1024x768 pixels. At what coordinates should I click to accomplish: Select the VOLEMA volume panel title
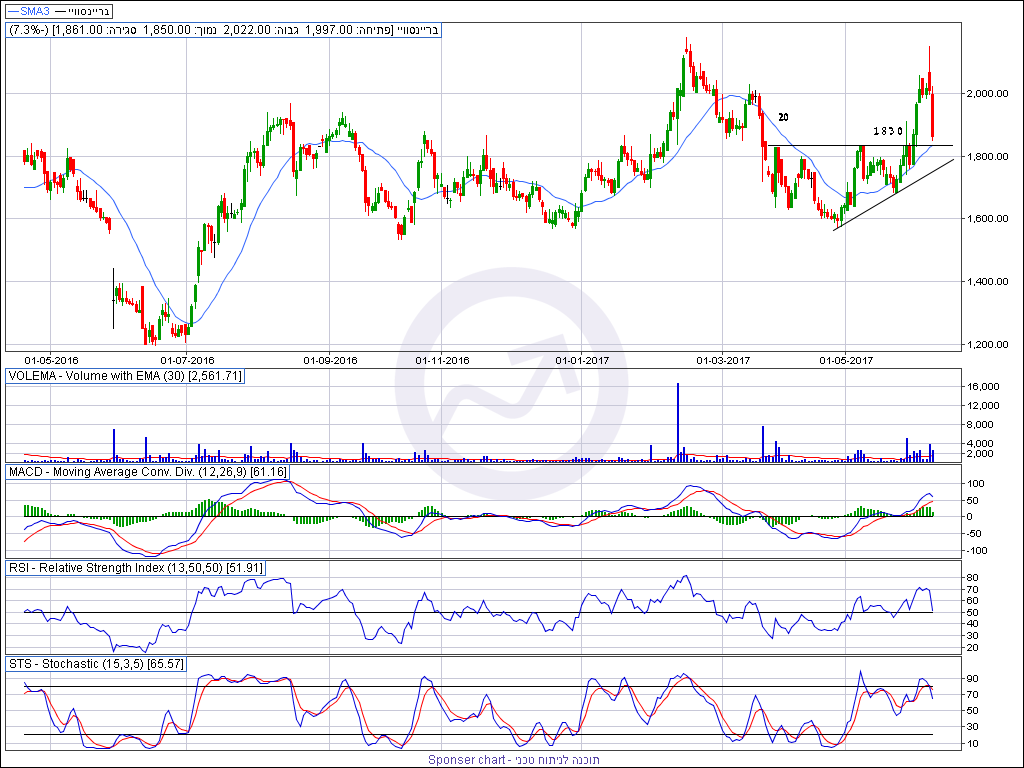pyautogui.click(x=125, y=376)
